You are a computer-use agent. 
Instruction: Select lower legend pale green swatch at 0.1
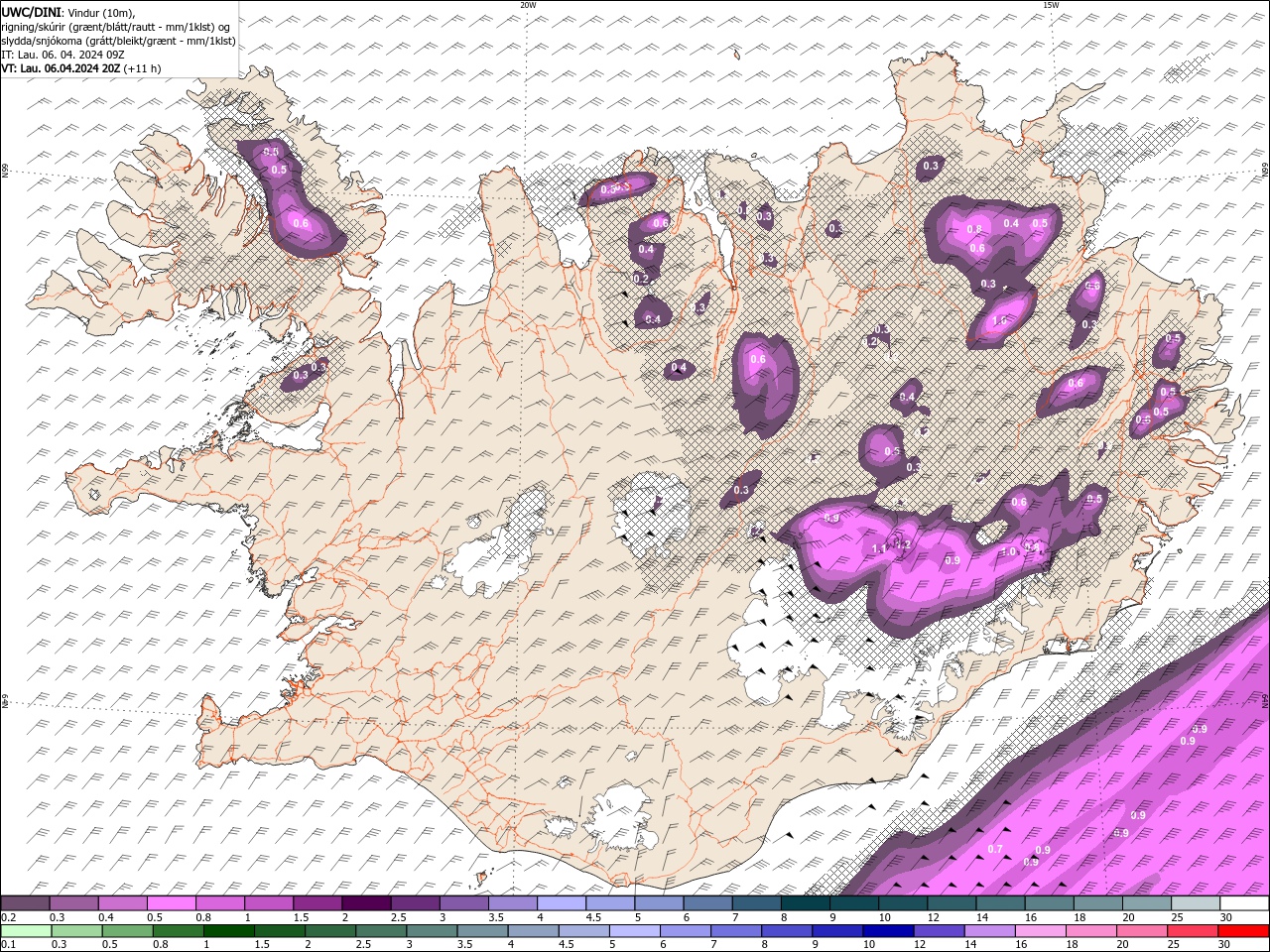coord(26,930)
